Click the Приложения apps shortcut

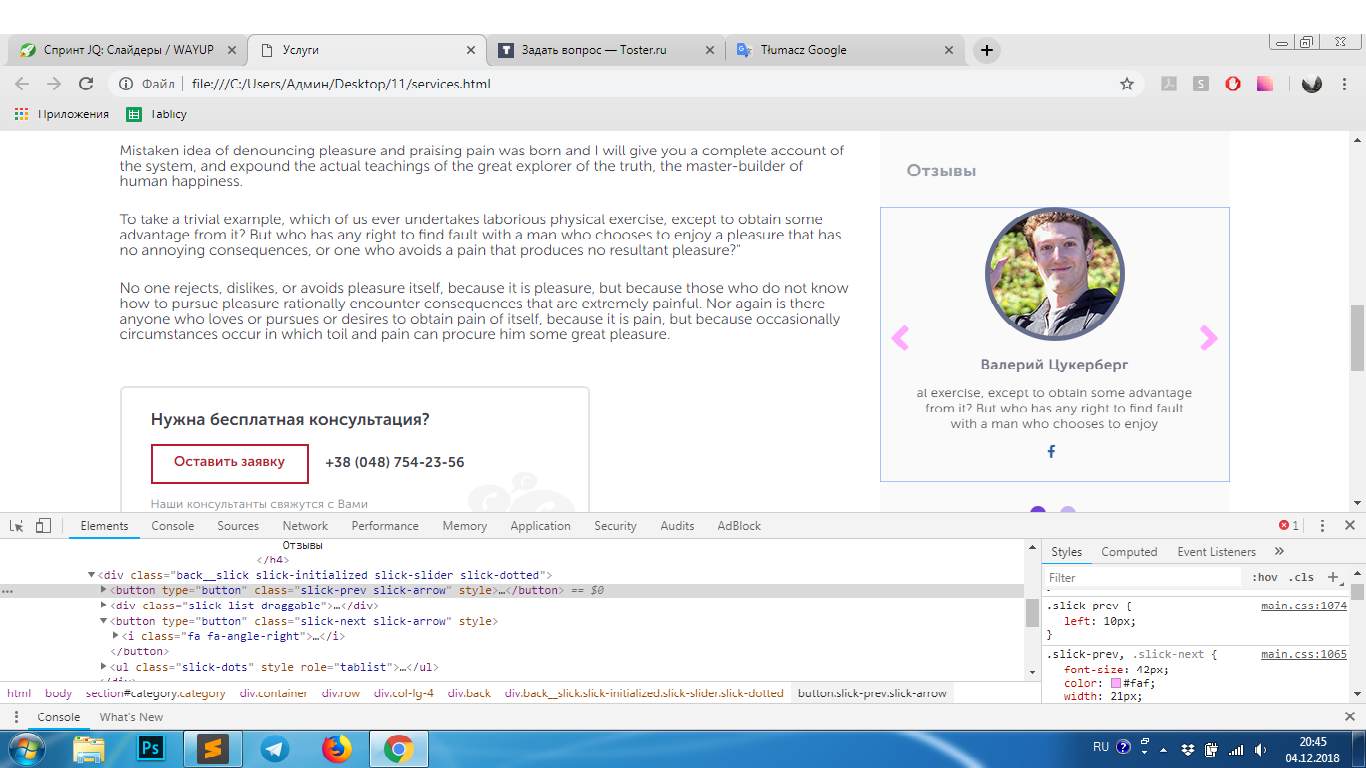pos(62,114)
